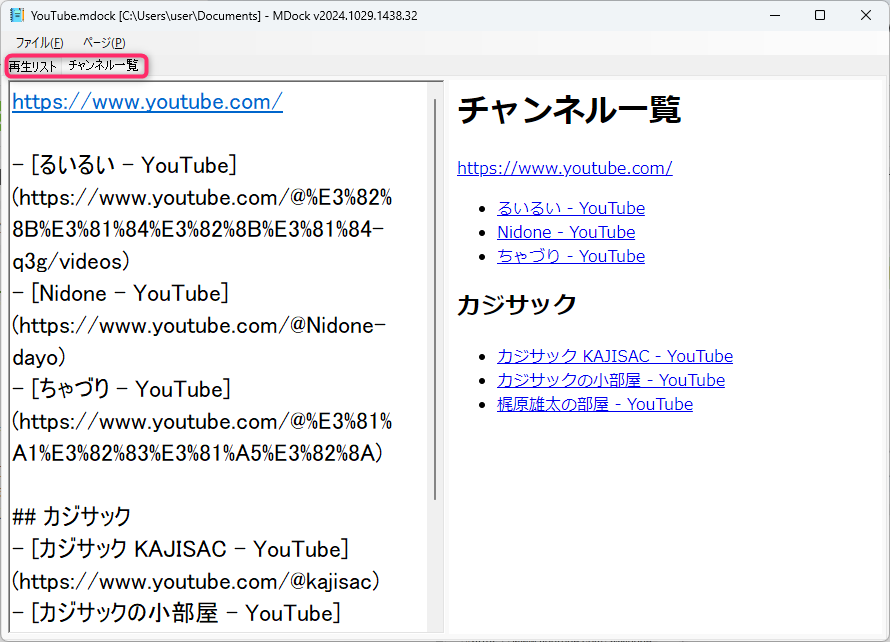Place cursor on '[ちゃづり - YouTube]' editor line
Viewport: 890px width, 642px height.
pyautogui.click(x=121, y=389)
